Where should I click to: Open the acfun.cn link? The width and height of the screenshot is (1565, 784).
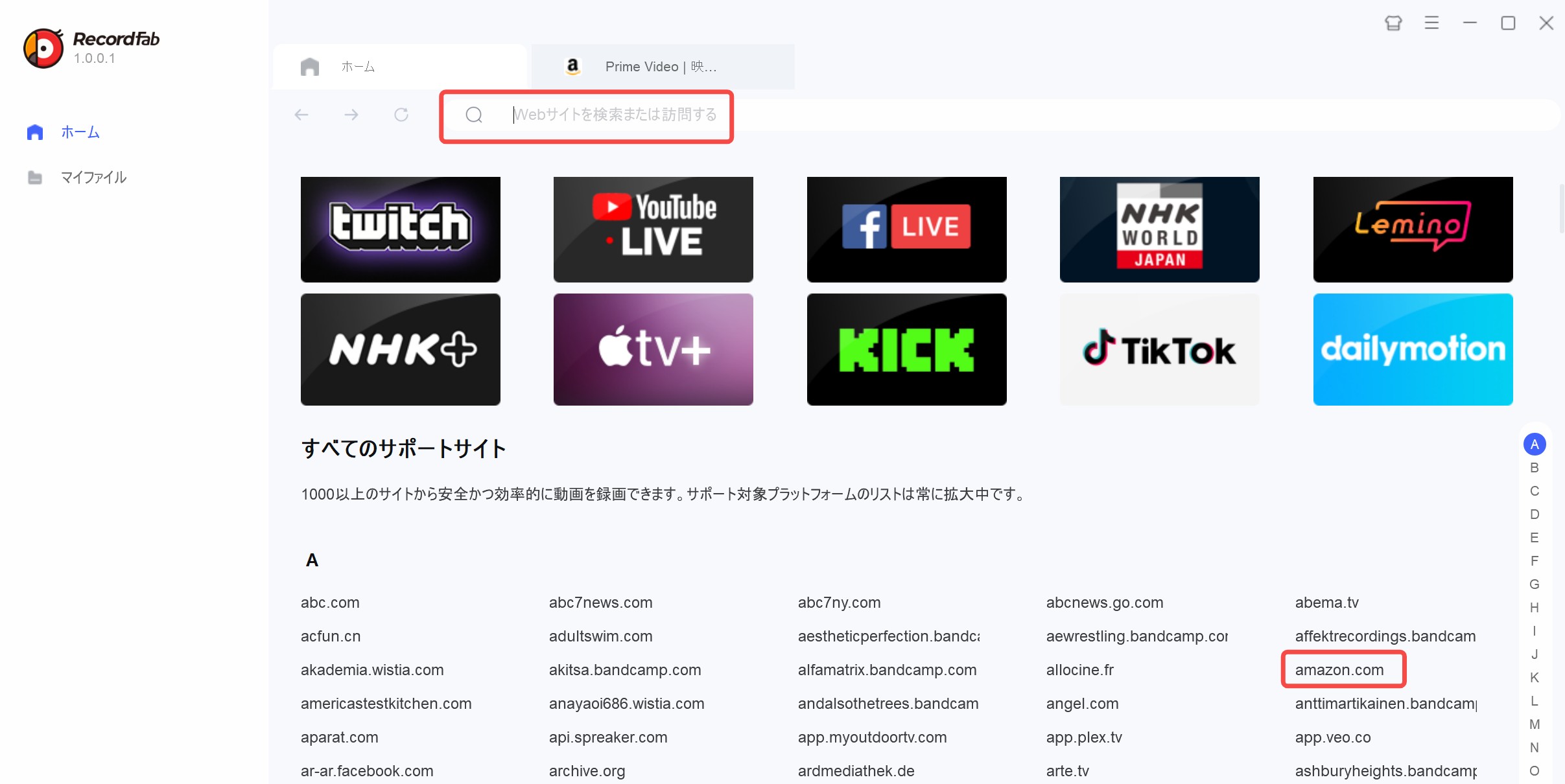click(x=331, y=636)
